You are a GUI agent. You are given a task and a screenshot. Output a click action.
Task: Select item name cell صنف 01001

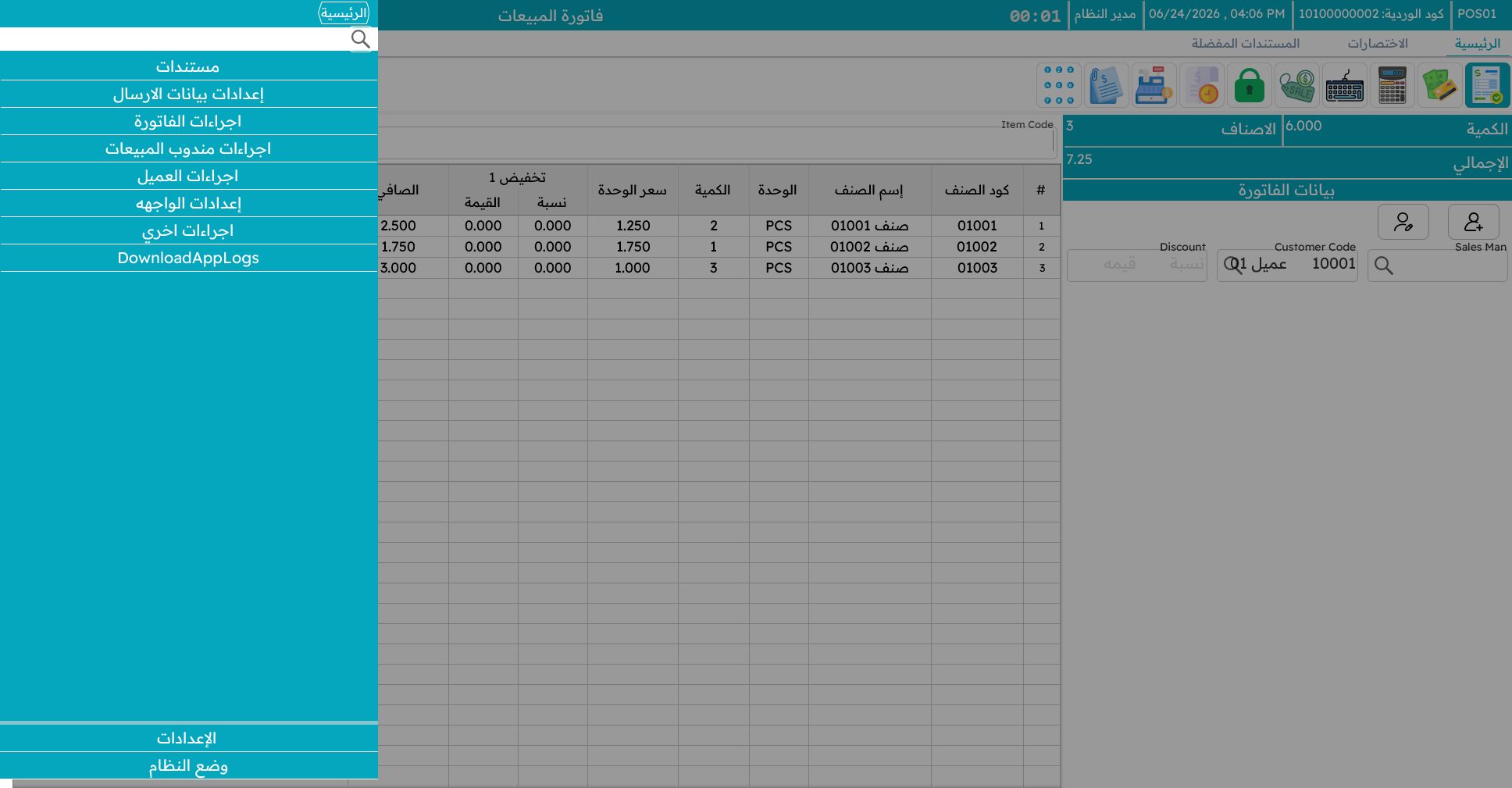coord(869,226)
